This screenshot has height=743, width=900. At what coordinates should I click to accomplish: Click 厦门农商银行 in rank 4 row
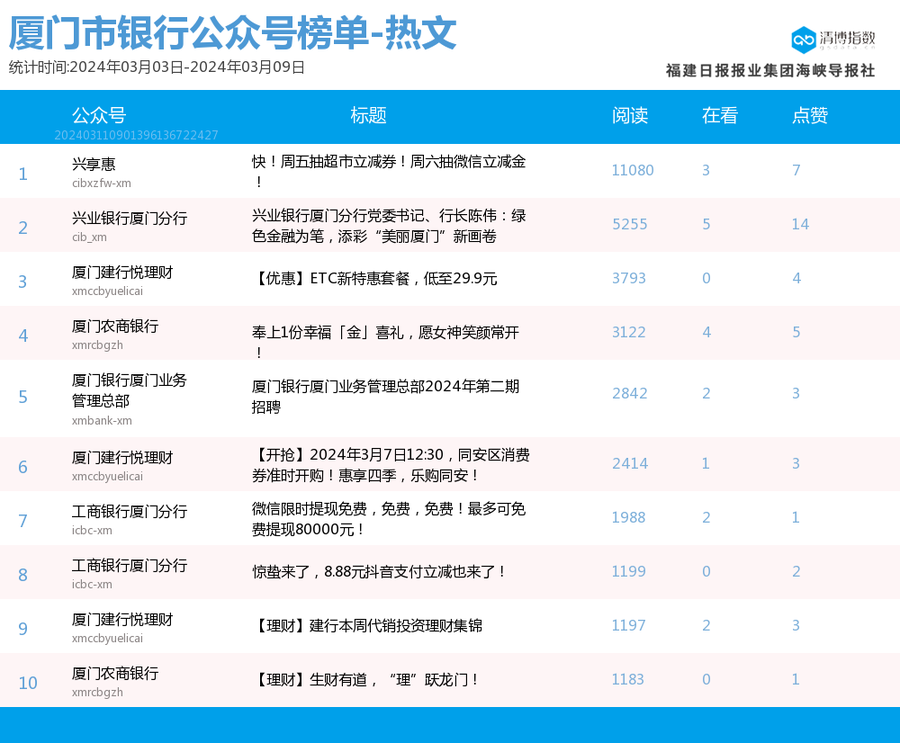(x=115, y=326)
